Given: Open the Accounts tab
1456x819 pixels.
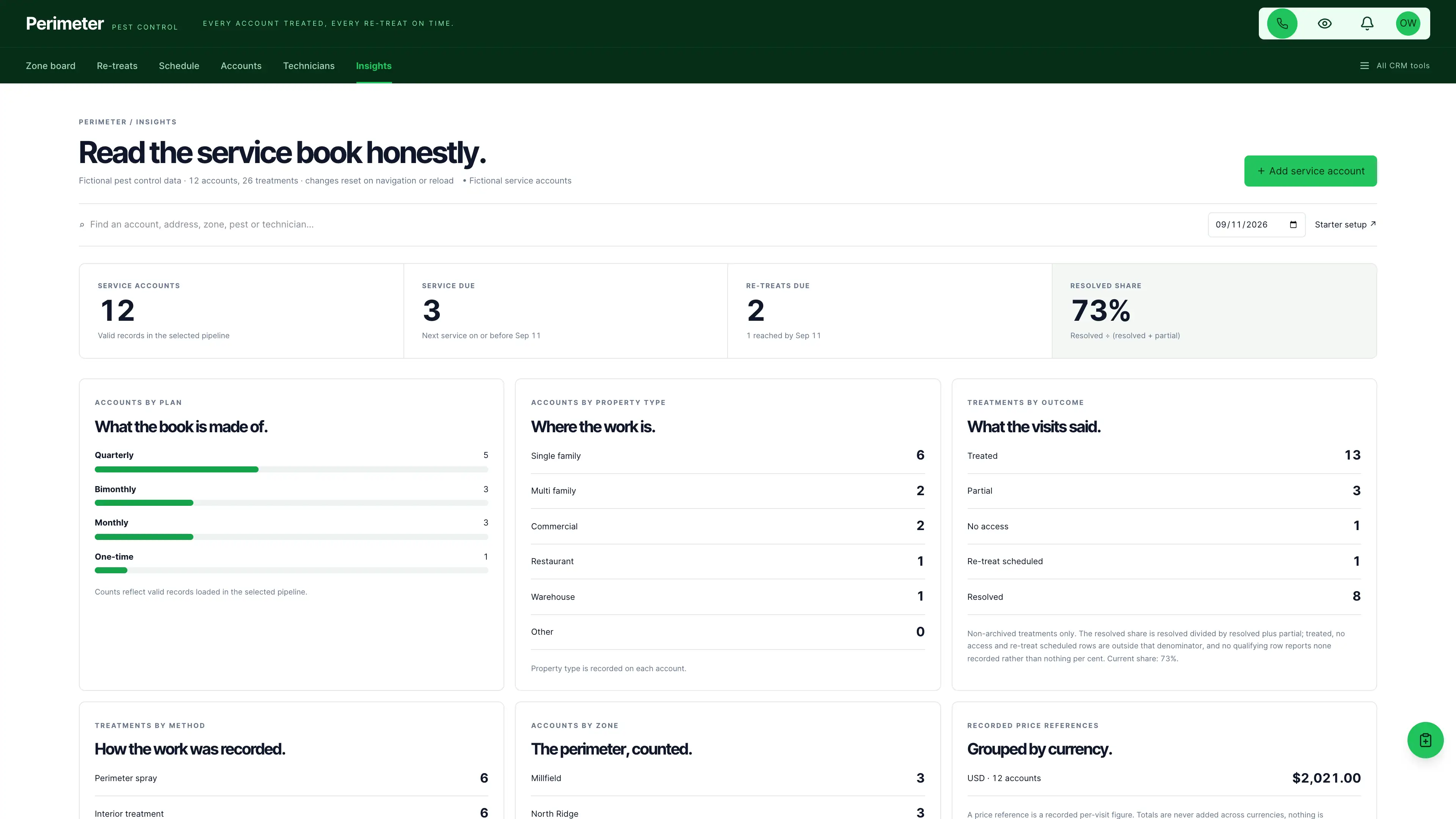Looking at the screenshot, I should [241, 66].
